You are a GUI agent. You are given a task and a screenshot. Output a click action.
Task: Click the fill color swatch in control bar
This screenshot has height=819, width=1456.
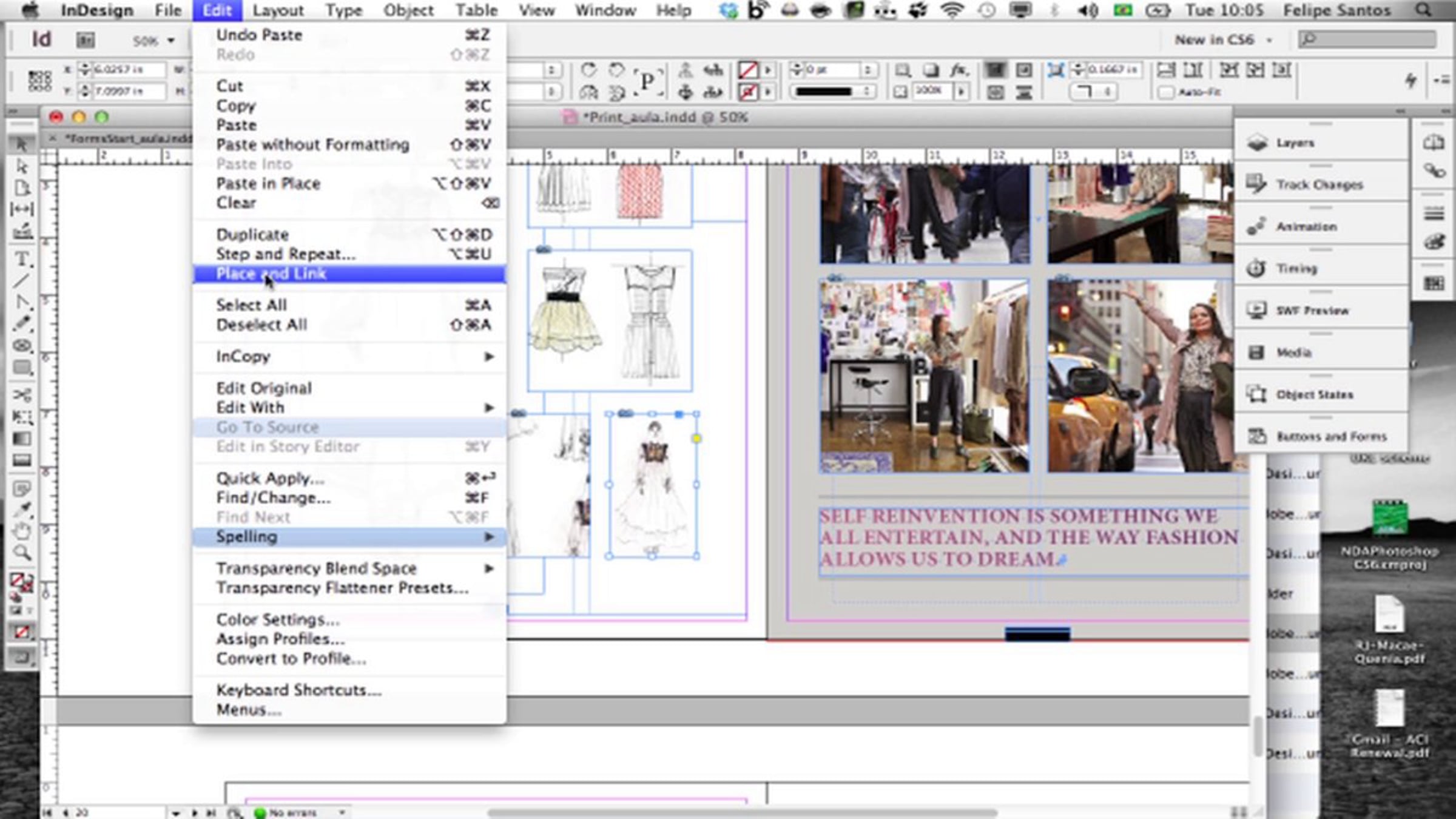(x=747, y=70)
